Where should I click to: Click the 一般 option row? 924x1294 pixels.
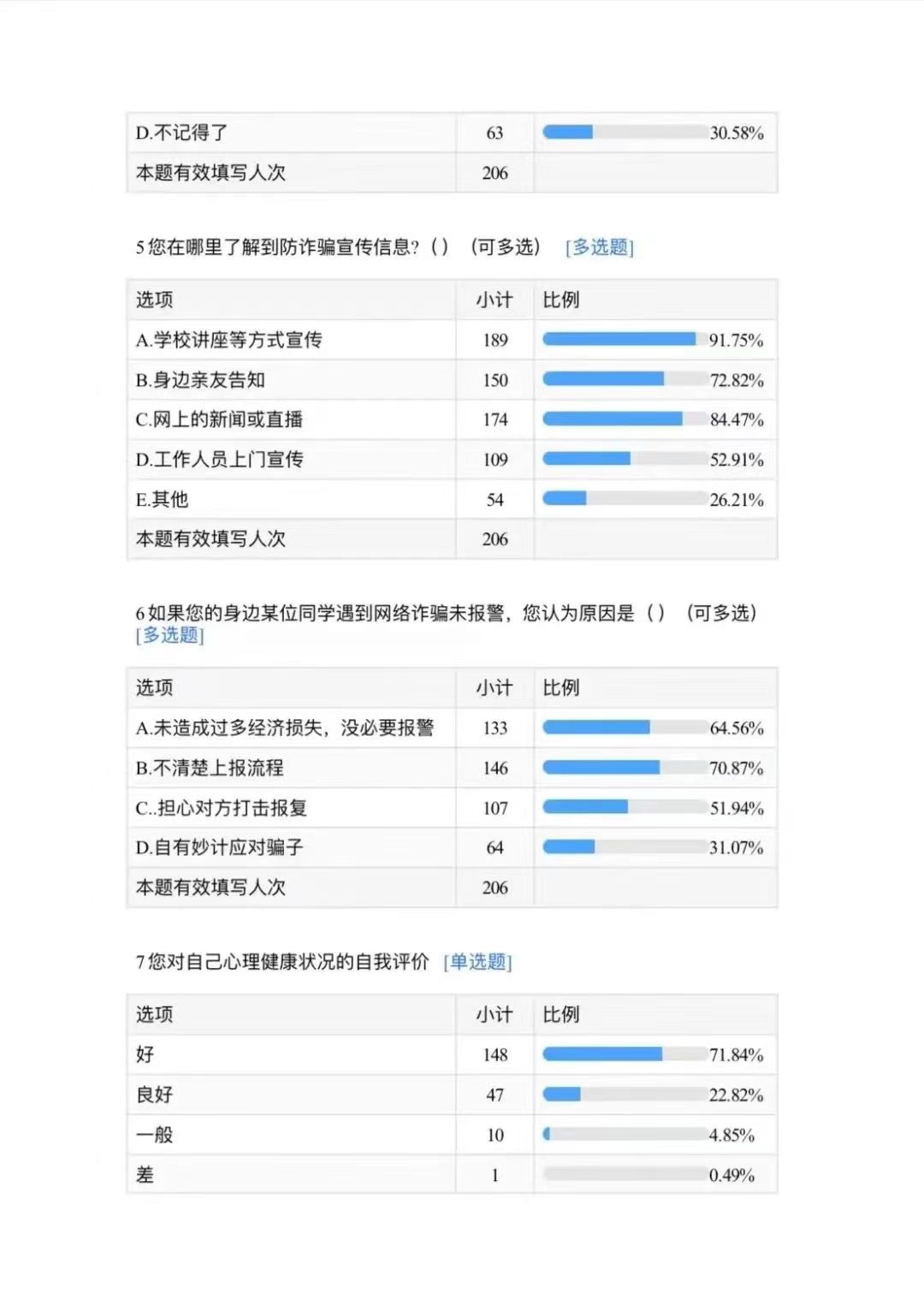point(452,1134)
